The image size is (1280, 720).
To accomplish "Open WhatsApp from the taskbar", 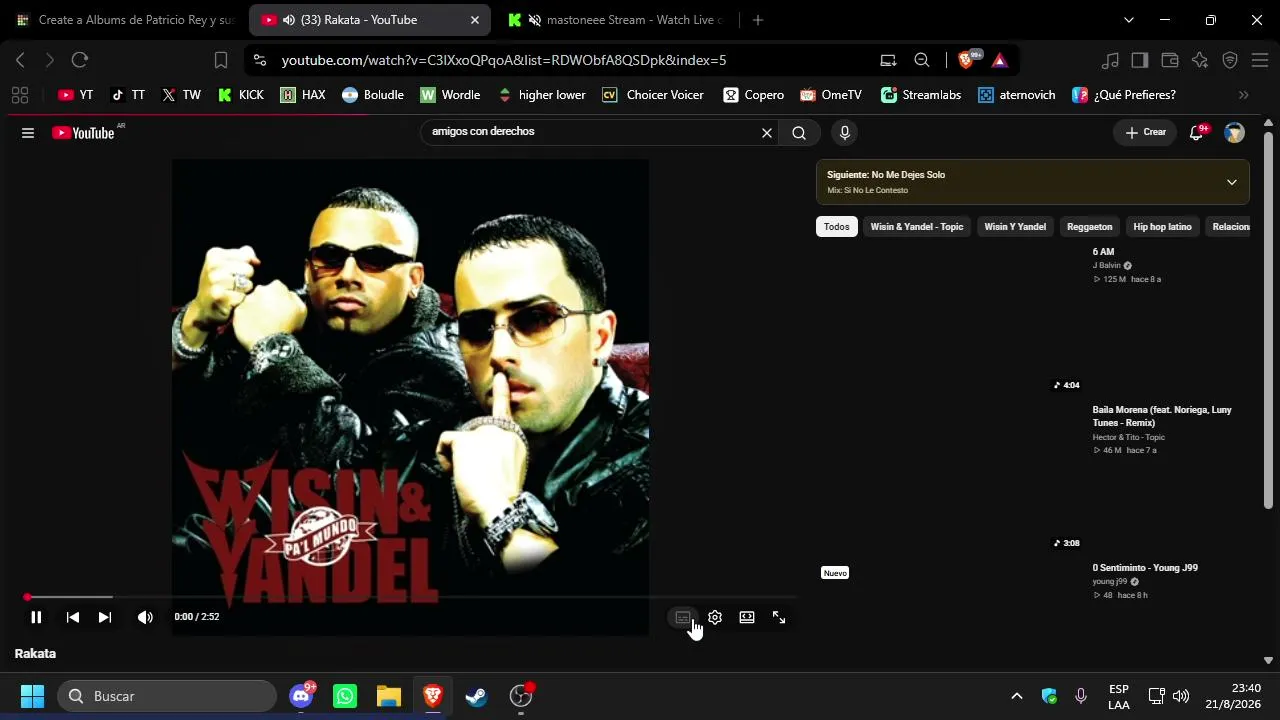I will pyautogui.click(x=345, y=696).
